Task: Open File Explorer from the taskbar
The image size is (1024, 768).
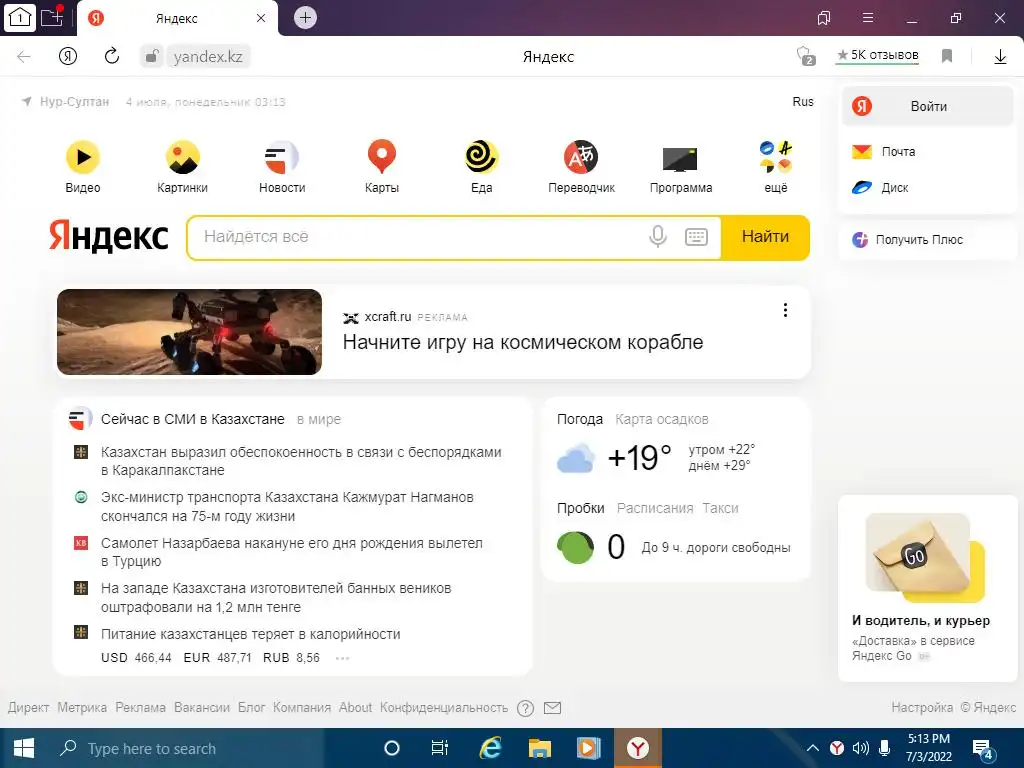Action: (539, 748)
